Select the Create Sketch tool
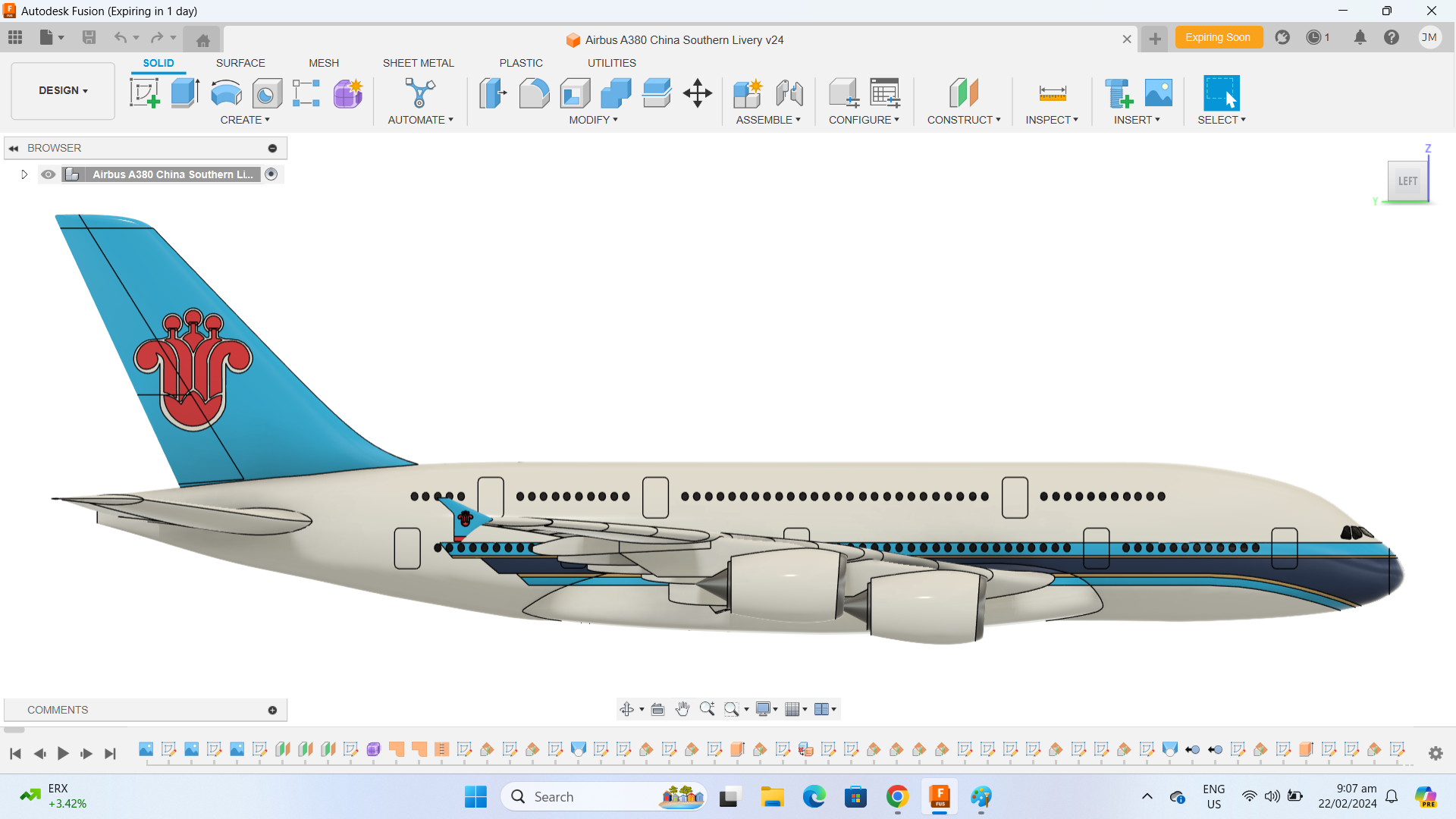This screenshot has width=1456, height=819. point(144,92)
